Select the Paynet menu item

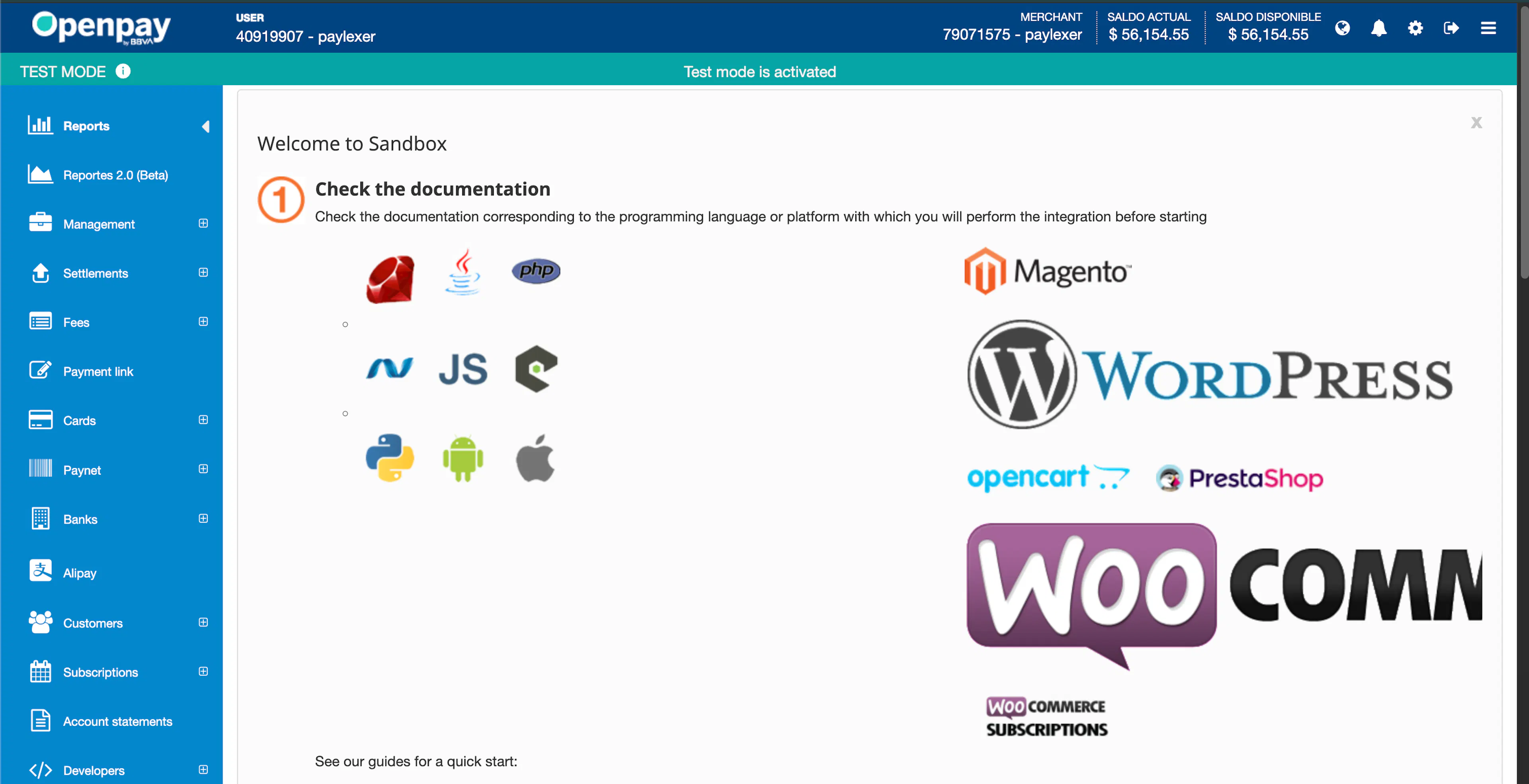(111, 470)
